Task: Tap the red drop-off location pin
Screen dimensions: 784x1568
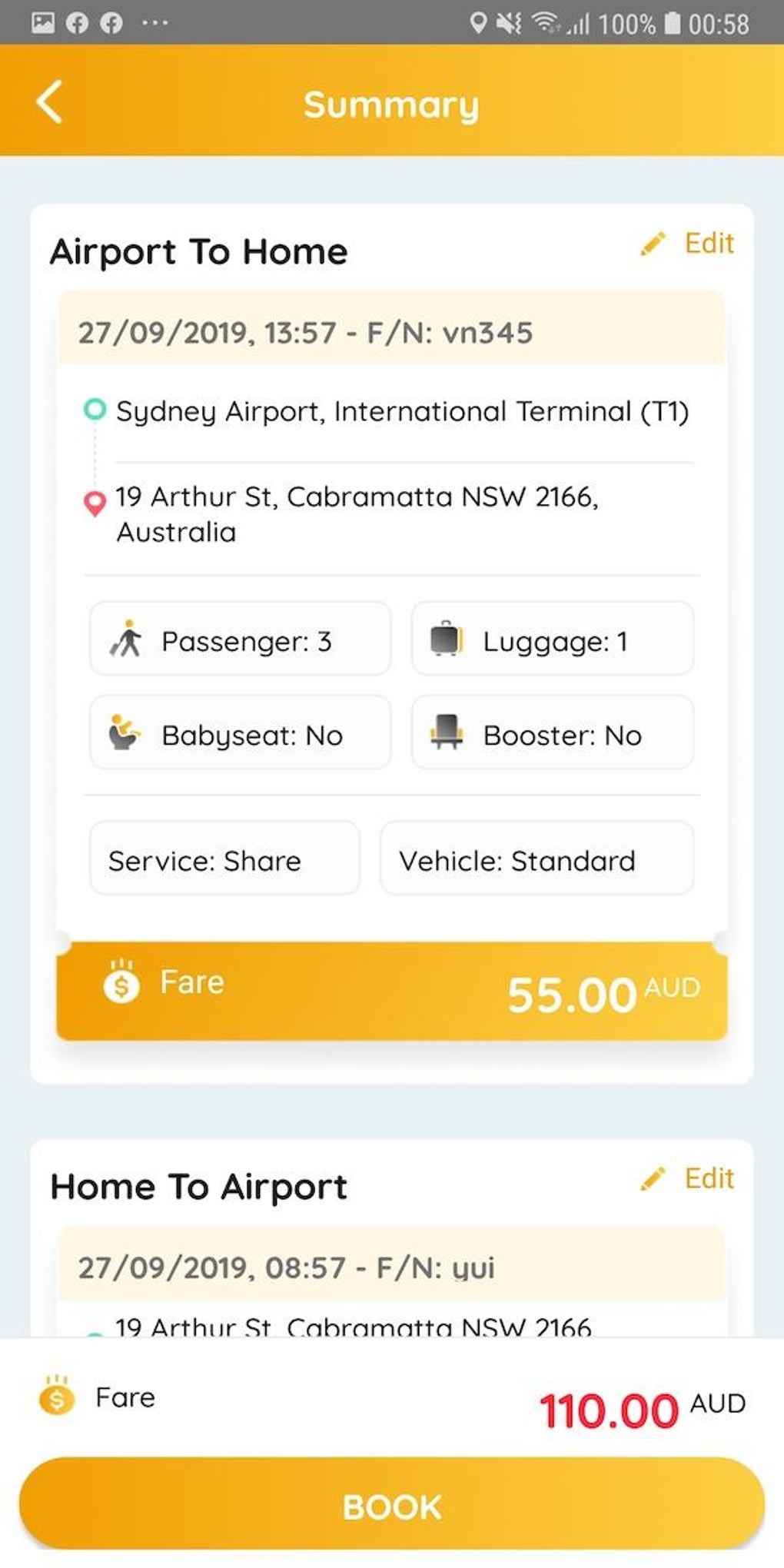Action: click(95, 503)
